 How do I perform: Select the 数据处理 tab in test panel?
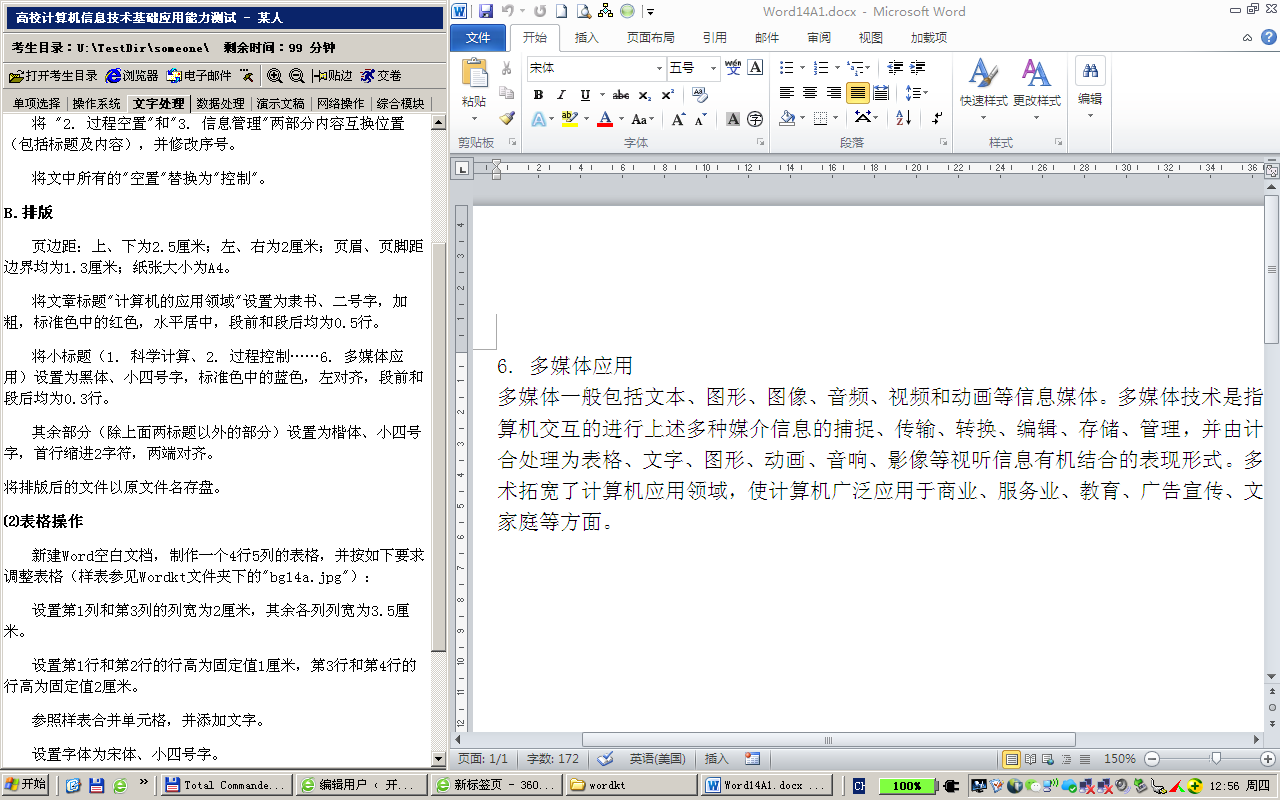(220, 103)
